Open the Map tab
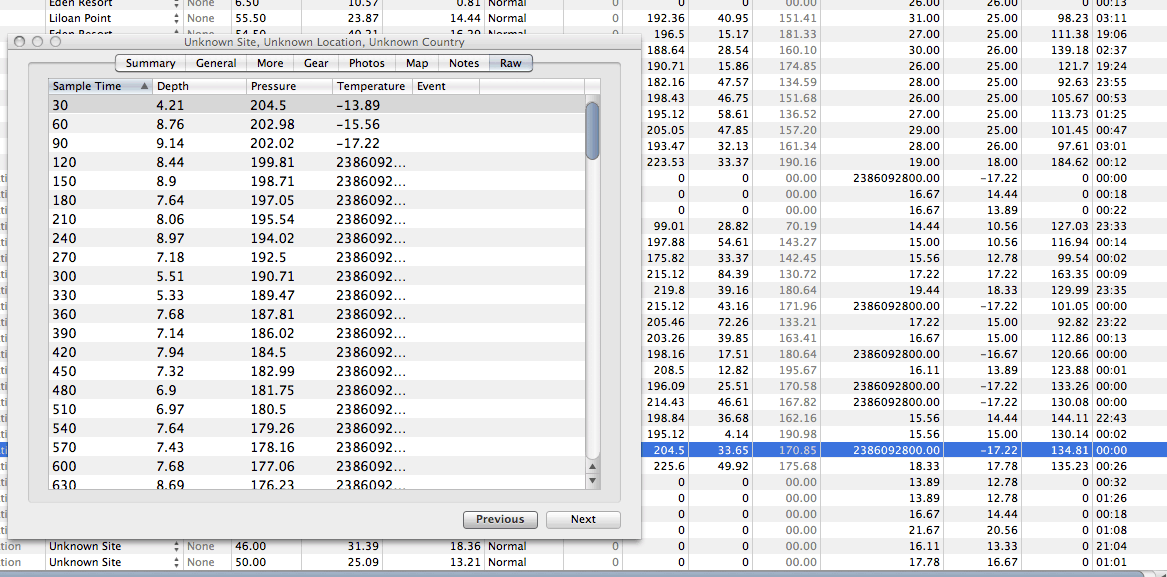 (x=417, y=63)
